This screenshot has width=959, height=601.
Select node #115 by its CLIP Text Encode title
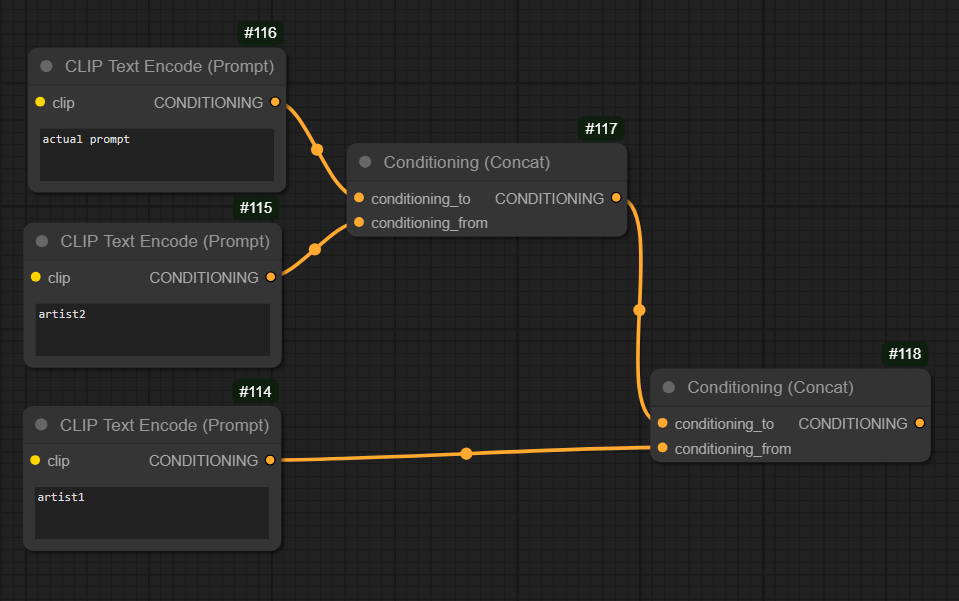(165, 241)
